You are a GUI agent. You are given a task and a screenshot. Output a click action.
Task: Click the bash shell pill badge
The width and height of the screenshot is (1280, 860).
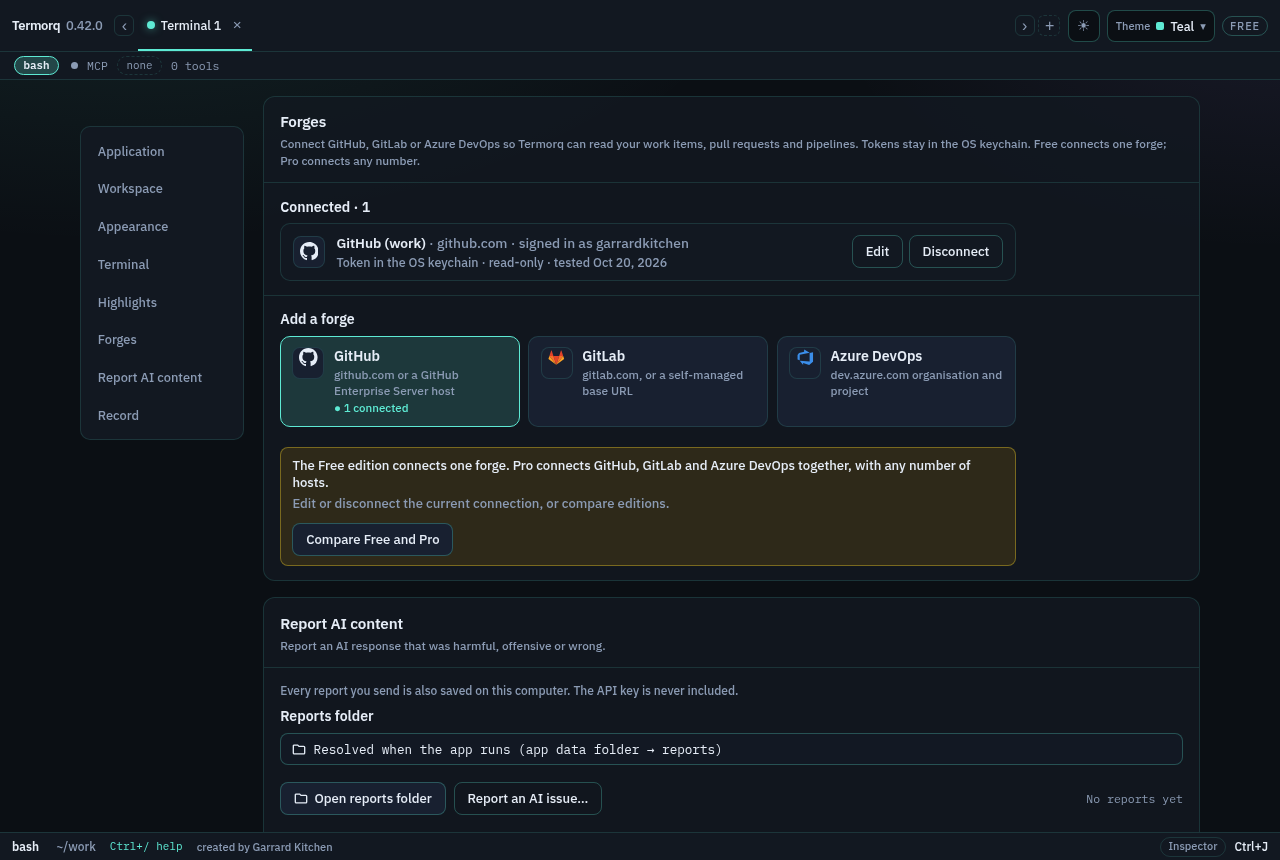(x=36, y=66)
